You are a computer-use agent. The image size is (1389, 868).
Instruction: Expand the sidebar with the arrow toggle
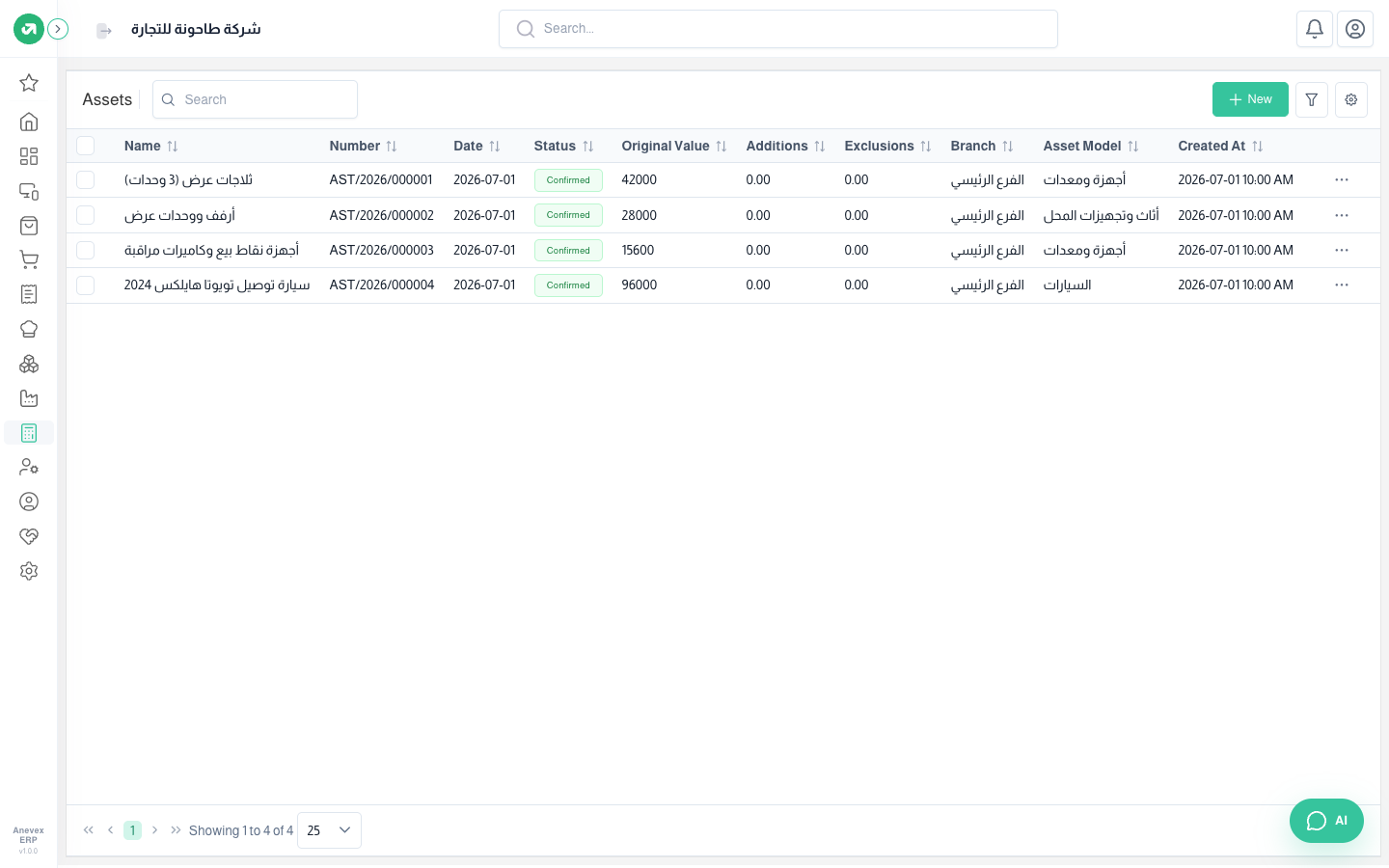[x=58, y=29]
